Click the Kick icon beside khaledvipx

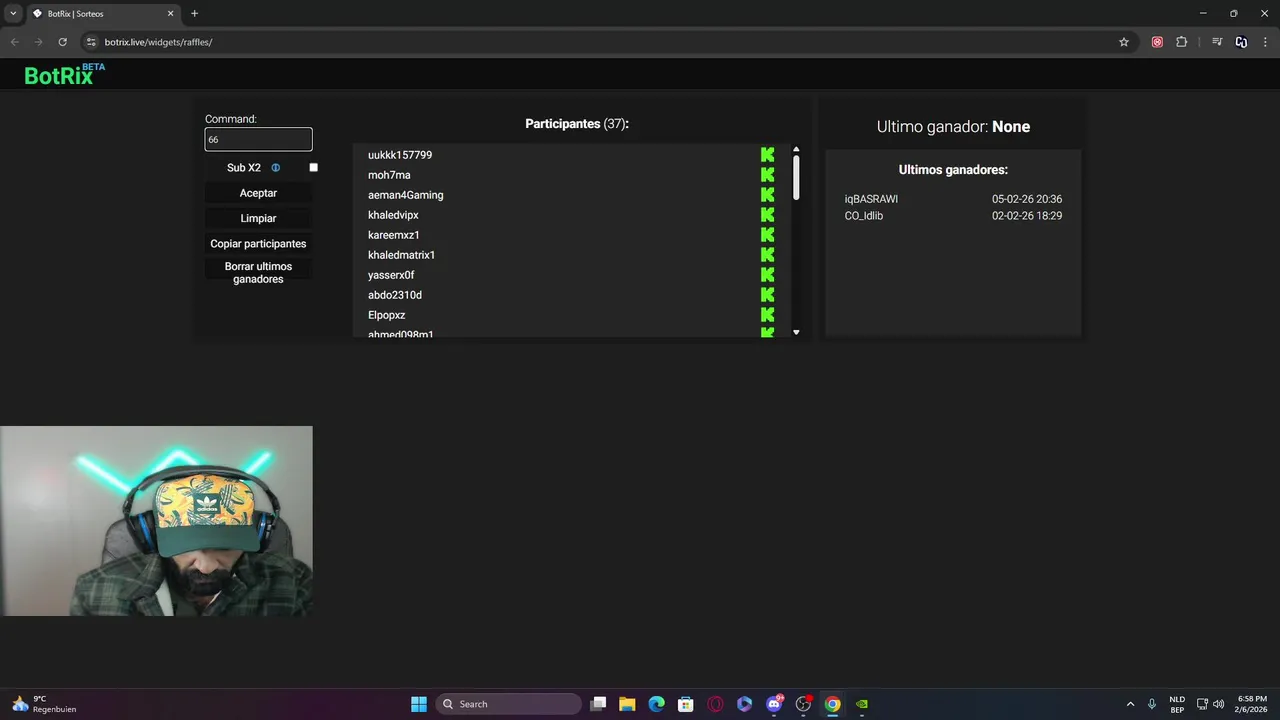(767, 215)
